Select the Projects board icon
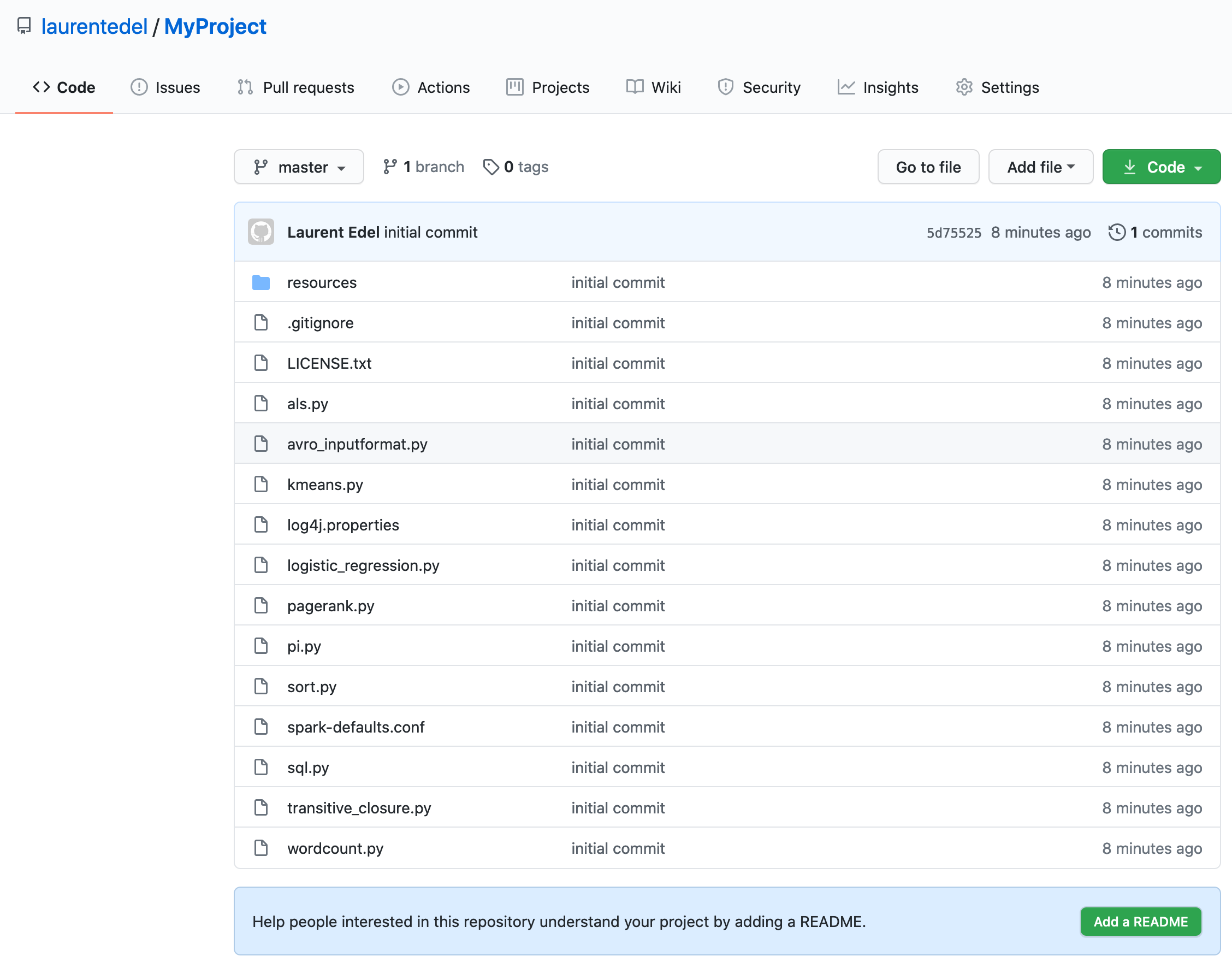 click(514, 87)
